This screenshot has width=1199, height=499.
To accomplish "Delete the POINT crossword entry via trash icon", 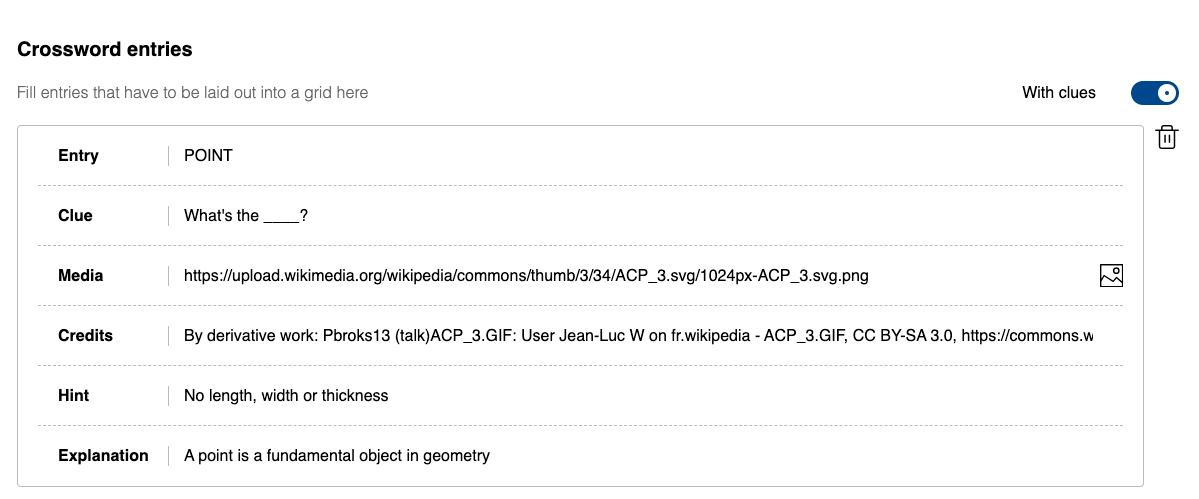I will [x=1166, y=138].
